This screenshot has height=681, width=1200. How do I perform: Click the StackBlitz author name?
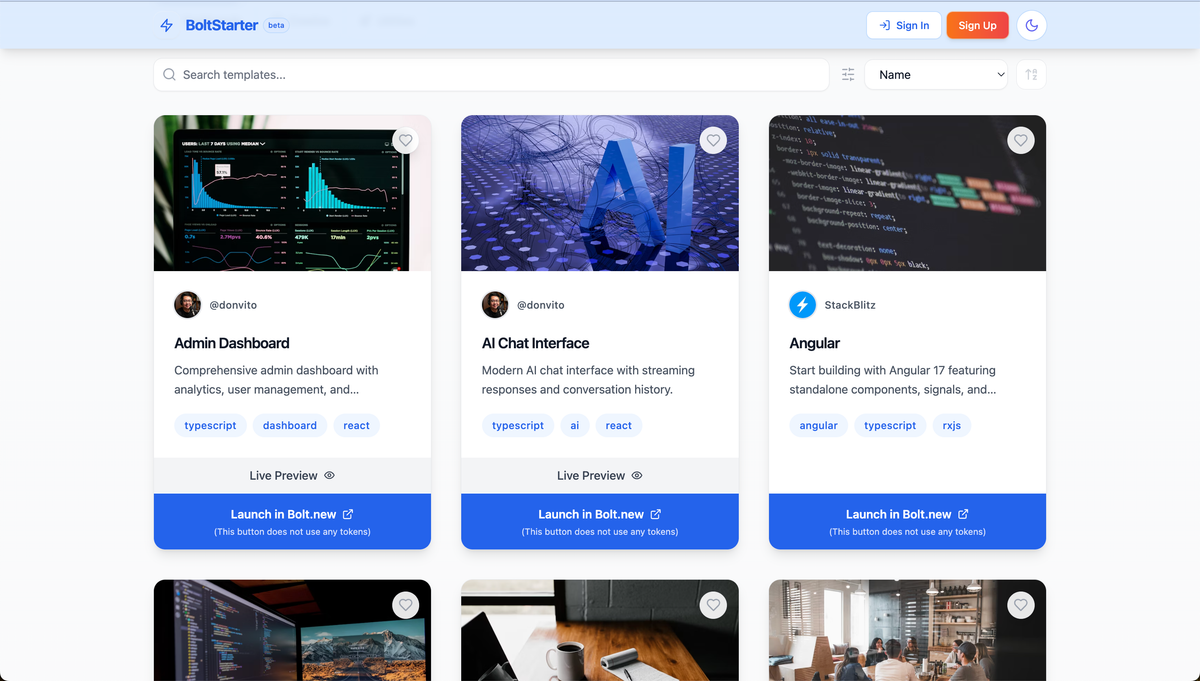850,305
